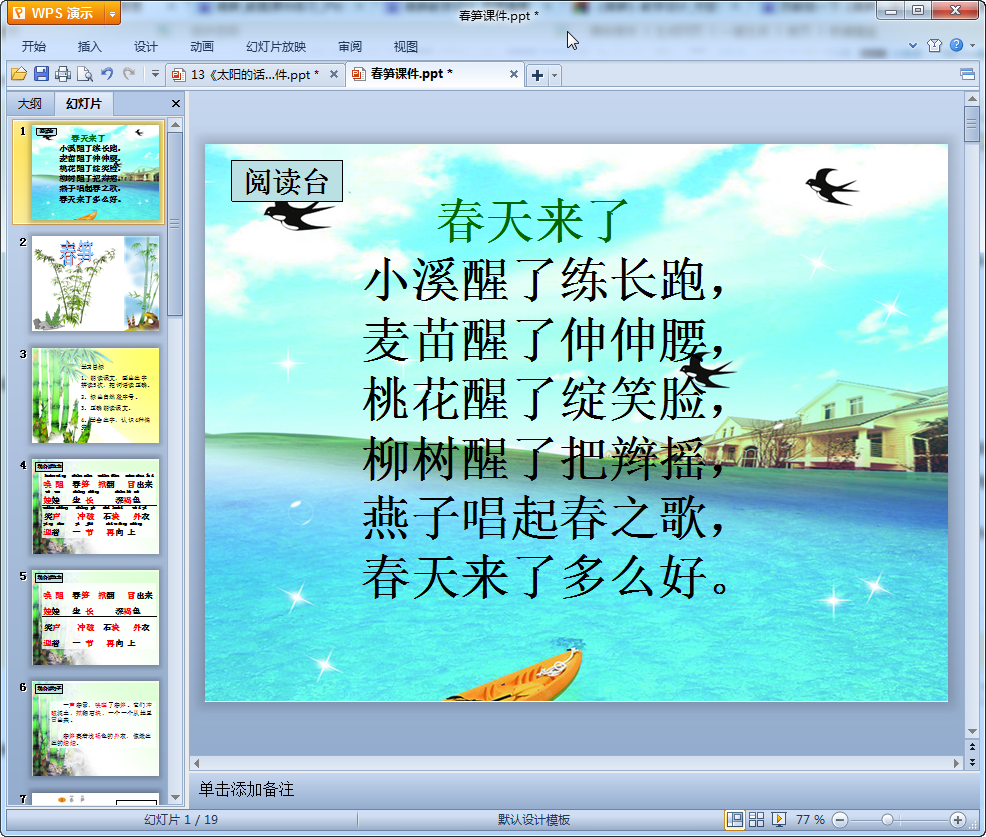Select slide 1 thumbnail 春天来了
The width and height of the screenshot is (986, 837).
coord(95,172)
